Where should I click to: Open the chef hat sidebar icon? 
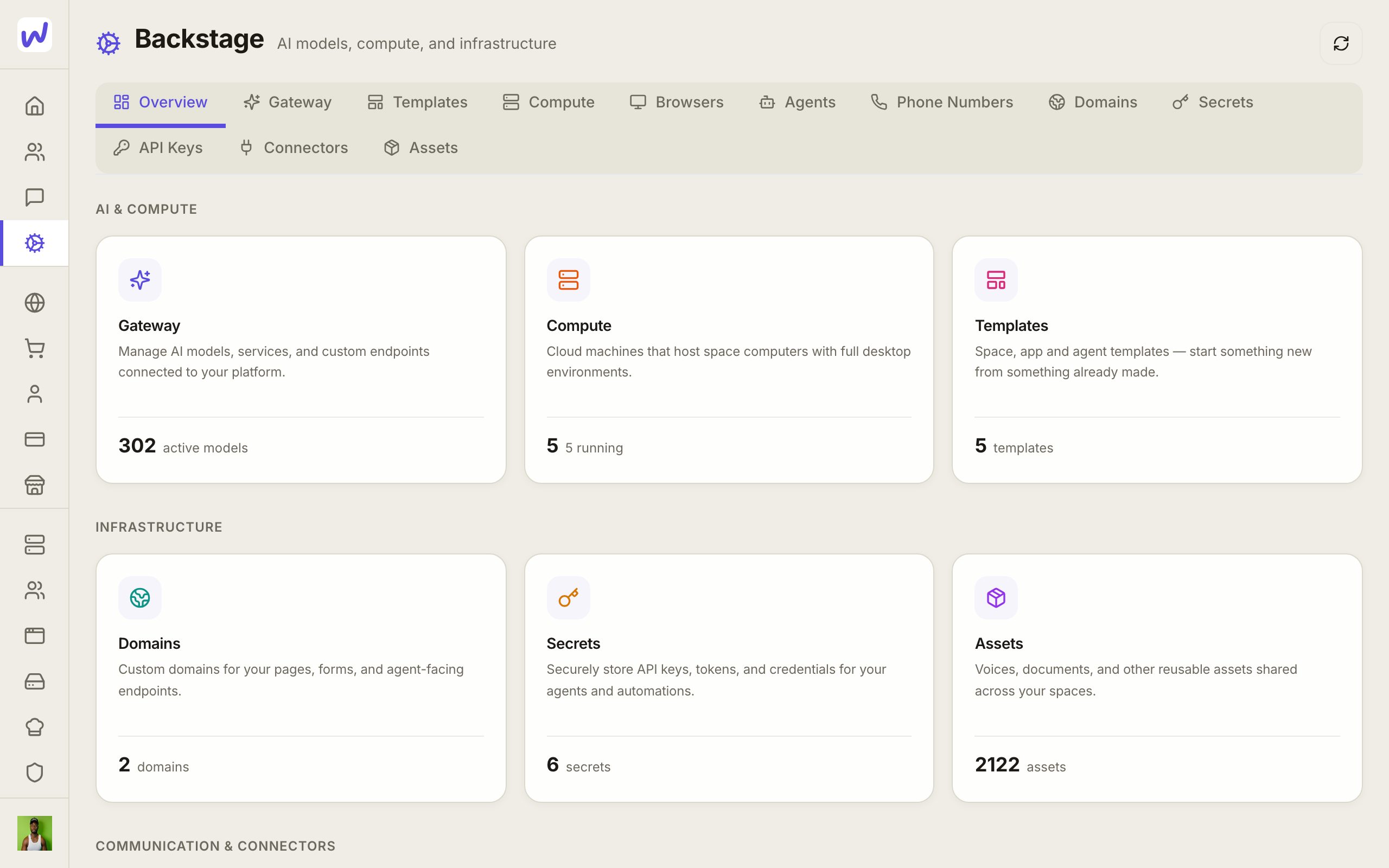coord(34,727)
